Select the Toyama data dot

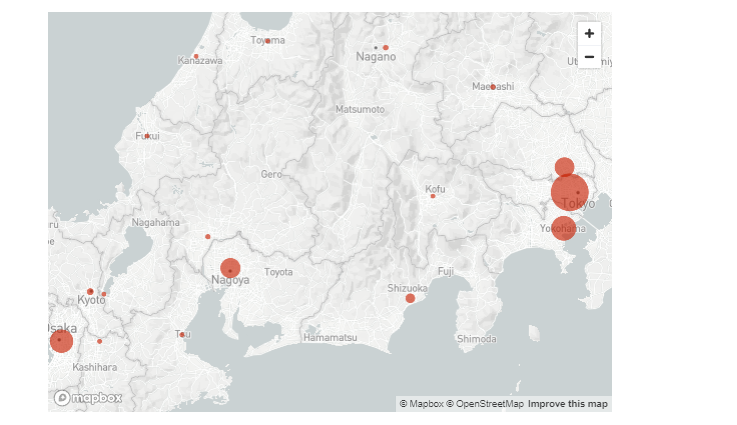click(x=267, y=41)
